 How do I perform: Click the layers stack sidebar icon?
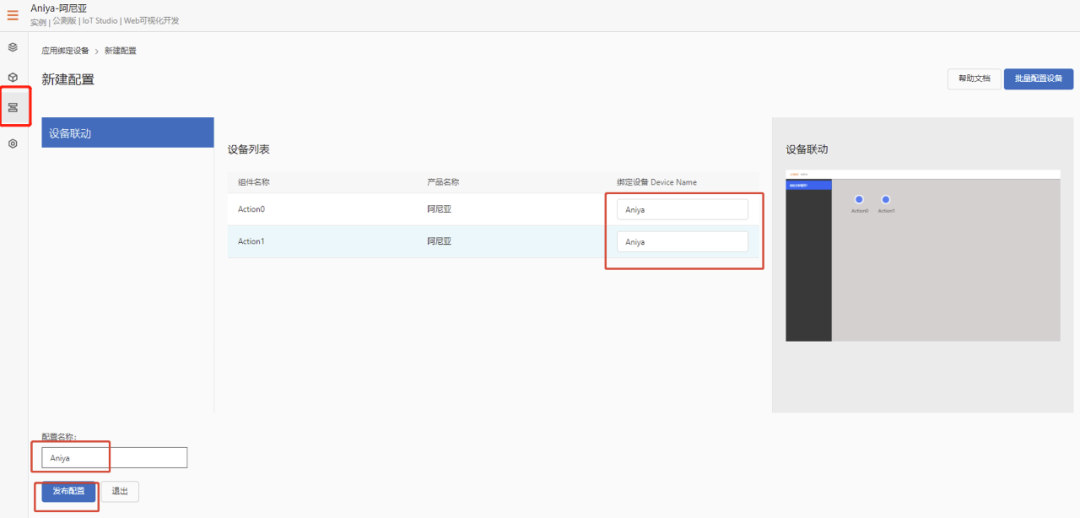point(12,48)
